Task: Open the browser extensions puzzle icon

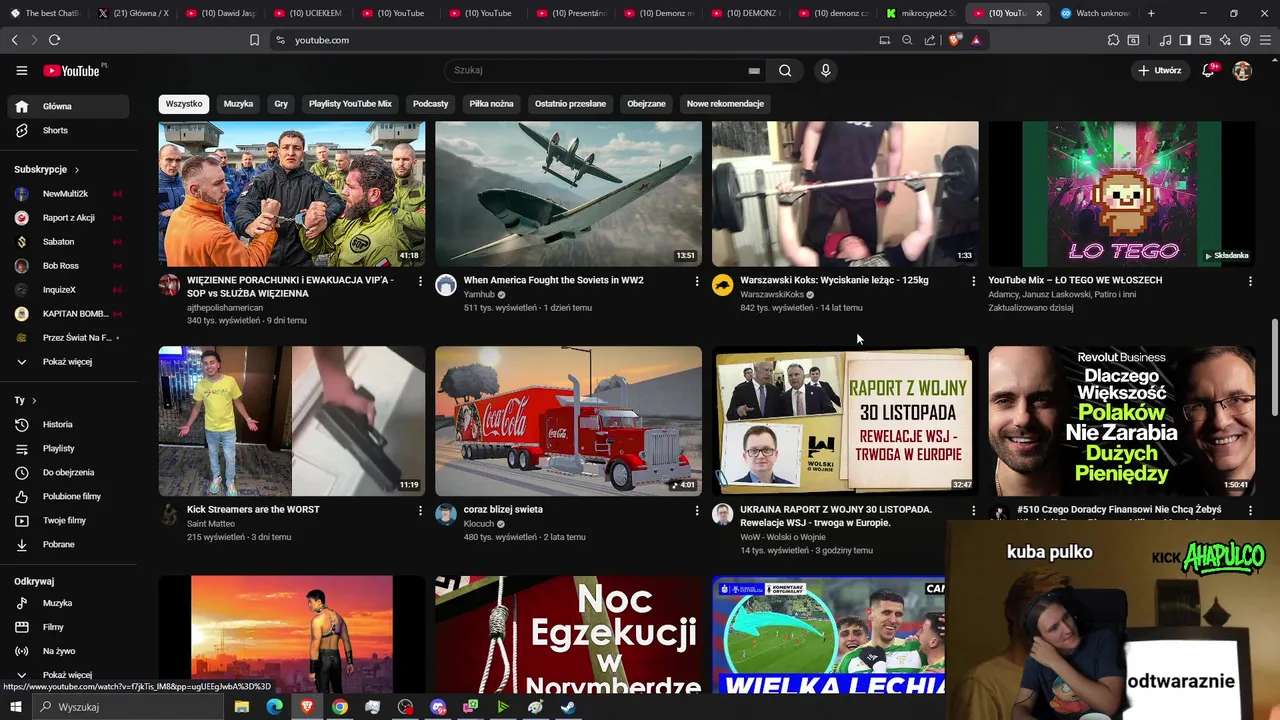Action: 1113,40
